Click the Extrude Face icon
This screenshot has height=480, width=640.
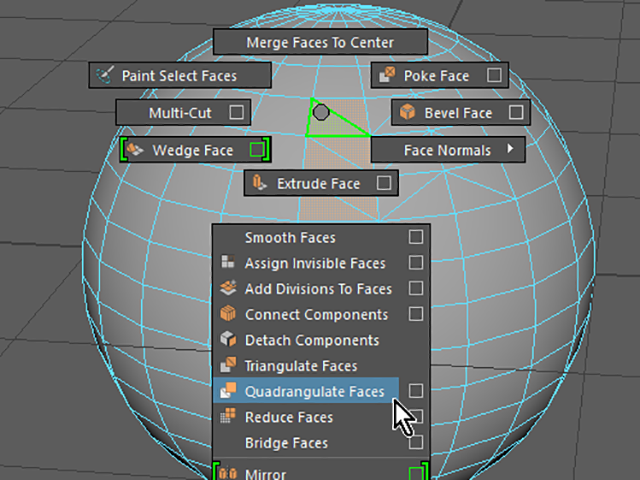pos(259,183)
